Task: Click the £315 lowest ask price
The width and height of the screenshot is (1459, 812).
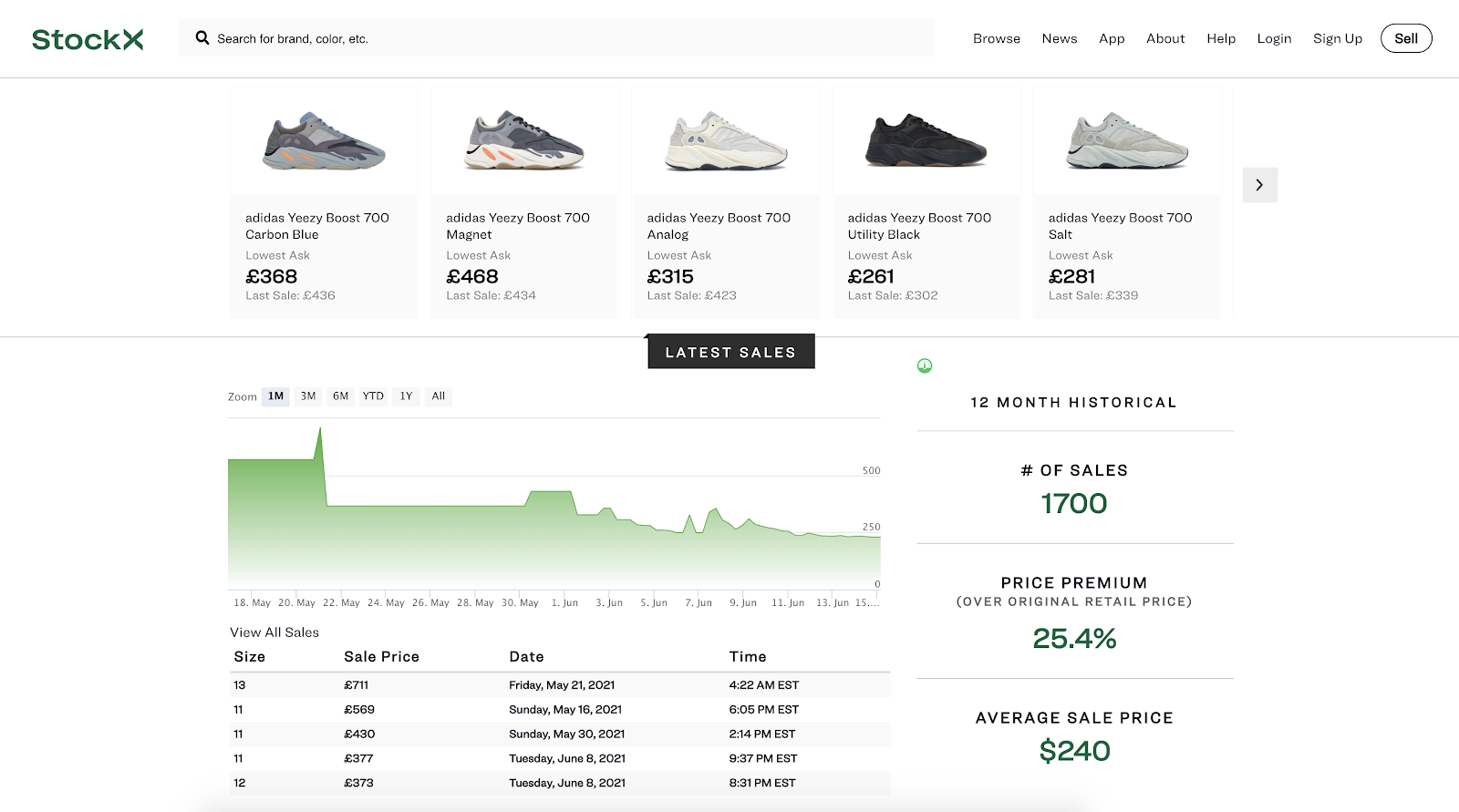Action: [x=670, y=276]
